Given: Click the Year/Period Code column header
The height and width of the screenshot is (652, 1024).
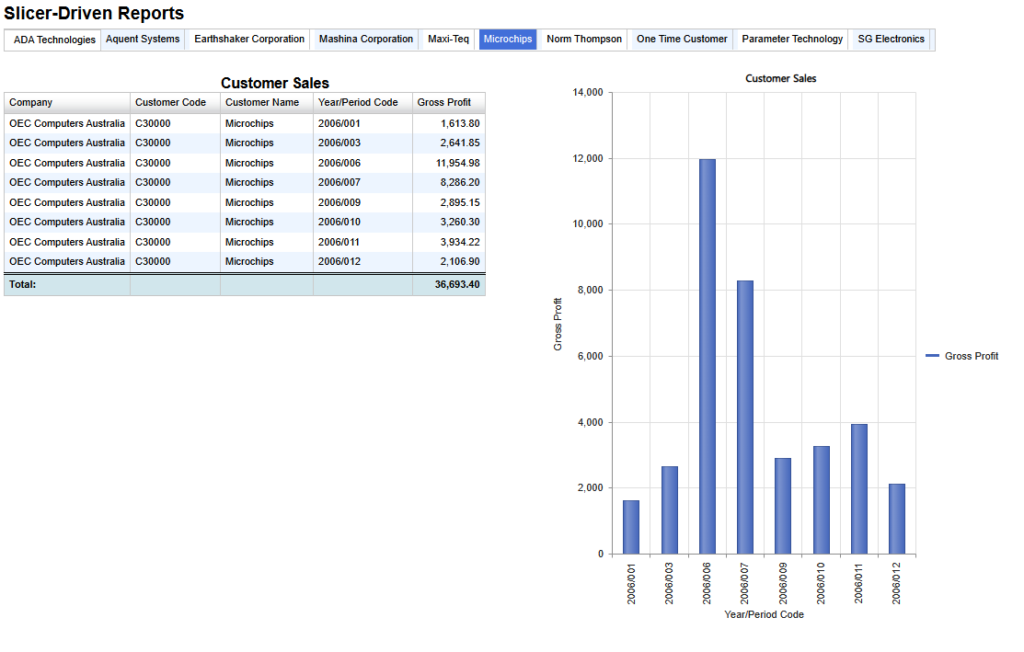Looking at the screenshot, I should pos(362,103).
